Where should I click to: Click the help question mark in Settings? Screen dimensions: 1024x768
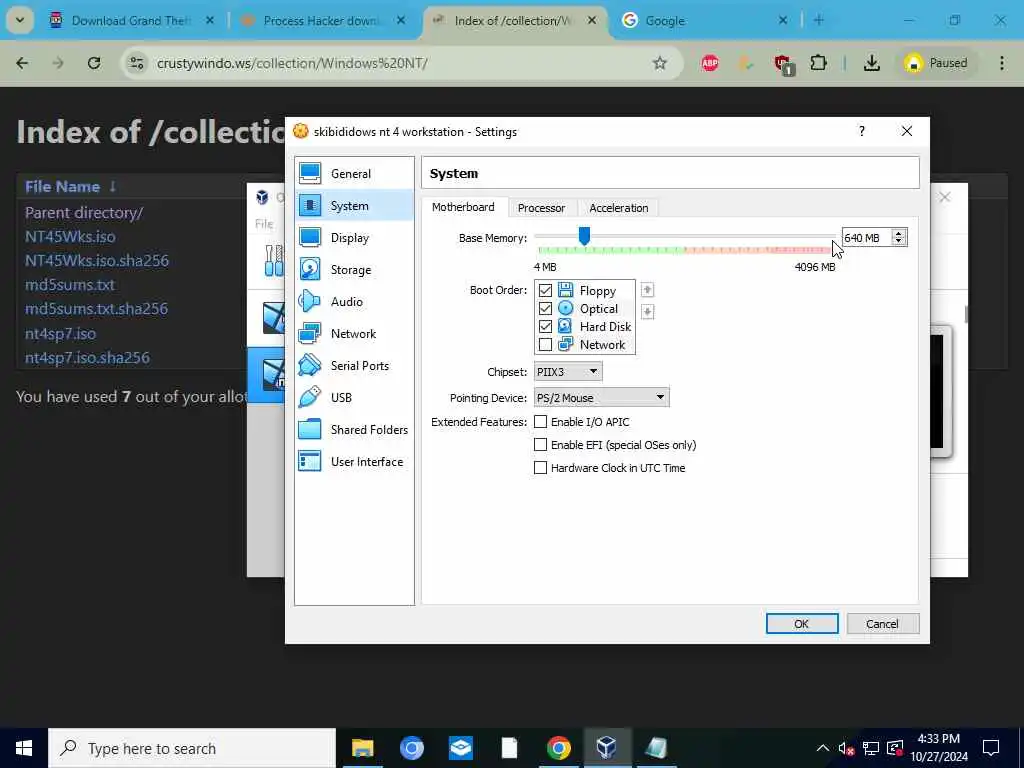(x=862, y=131)
